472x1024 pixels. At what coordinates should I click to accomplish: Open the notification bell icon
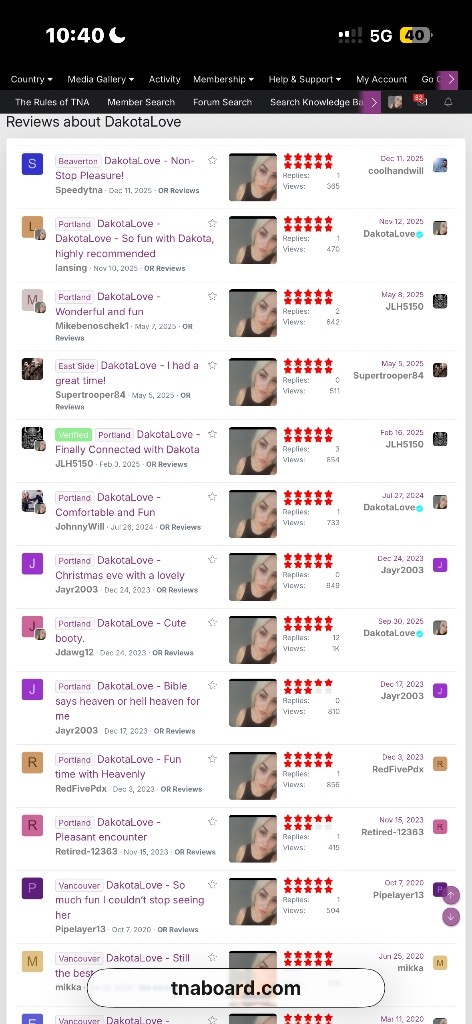(448, 103)
